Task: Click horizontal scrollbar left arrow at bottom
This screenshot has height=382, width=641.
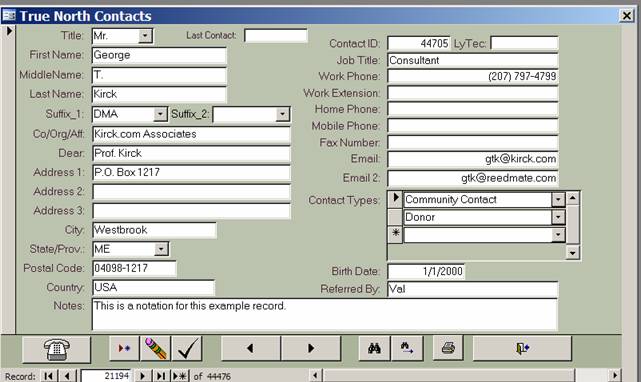Action: (315, 376)
